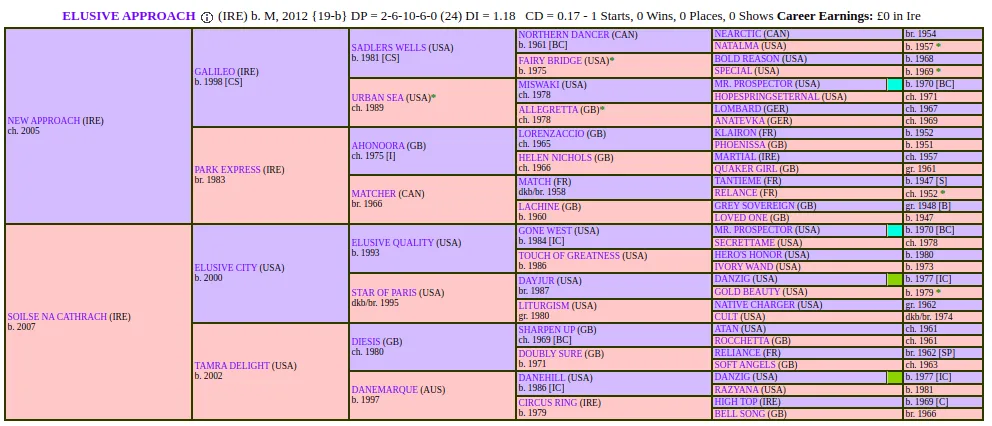Go to SHARPEN UP pedigree
The image size is (992, 426).
point(547,330)
